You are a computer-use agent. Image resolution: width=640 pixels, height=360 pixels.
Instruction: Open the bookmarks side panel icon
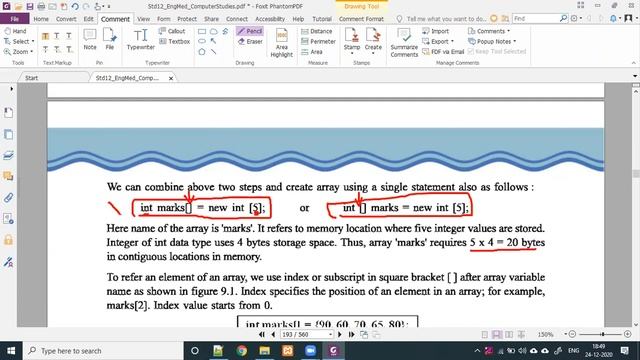coord(8,113)
